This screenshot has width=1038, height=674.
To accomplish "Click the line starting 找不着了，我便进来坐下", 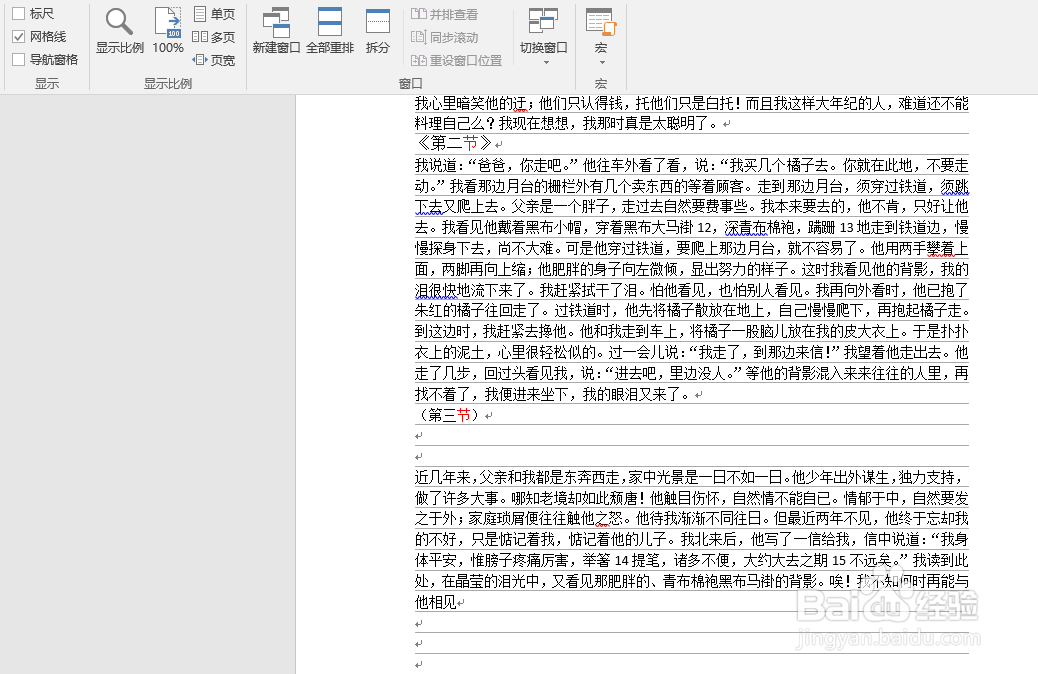I will pos(553,395).
